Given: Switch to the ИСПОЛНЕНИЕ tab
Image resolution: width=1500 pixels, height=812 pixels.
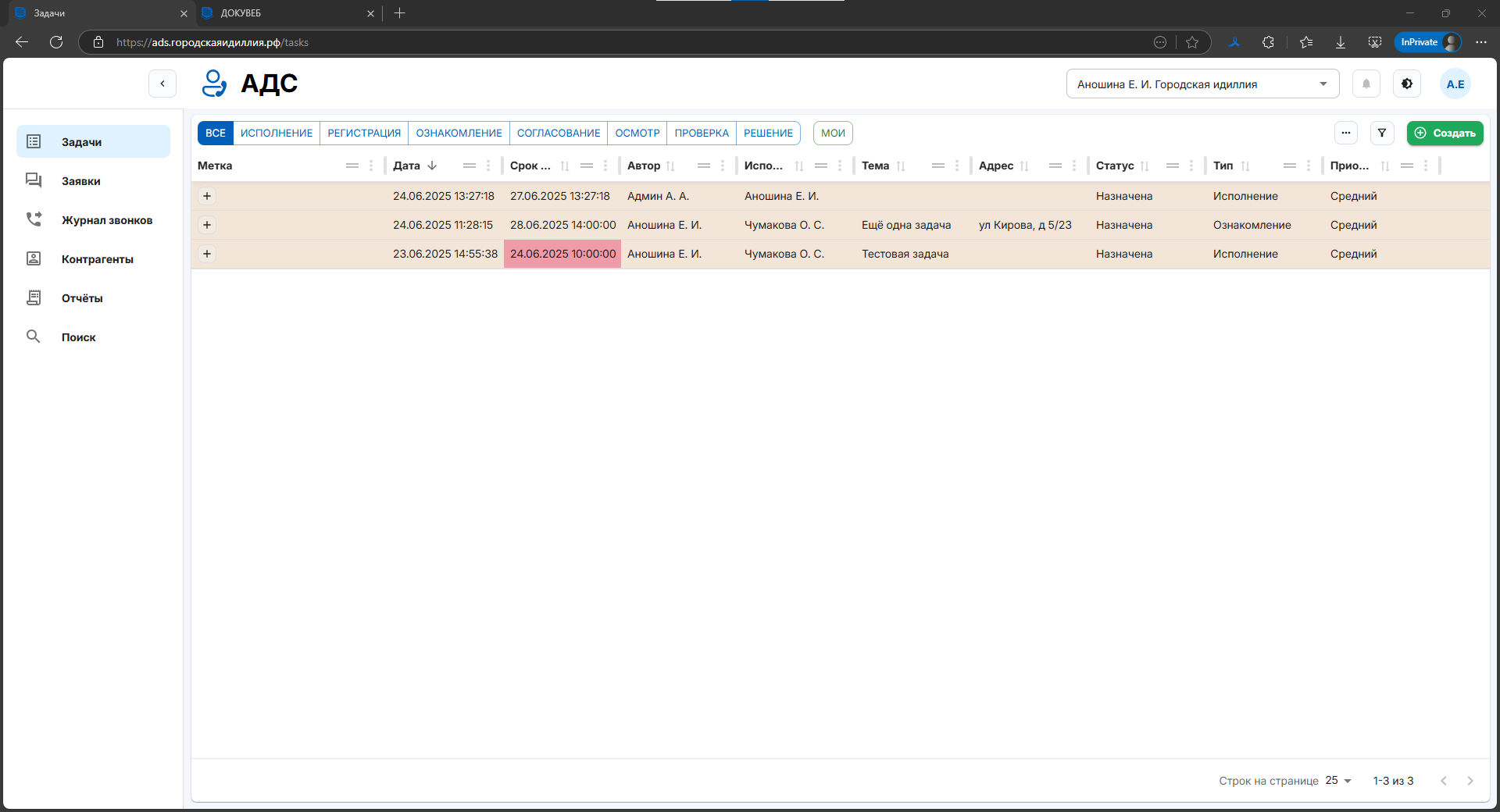Looking at the screenshot, I should pos(276,134).
